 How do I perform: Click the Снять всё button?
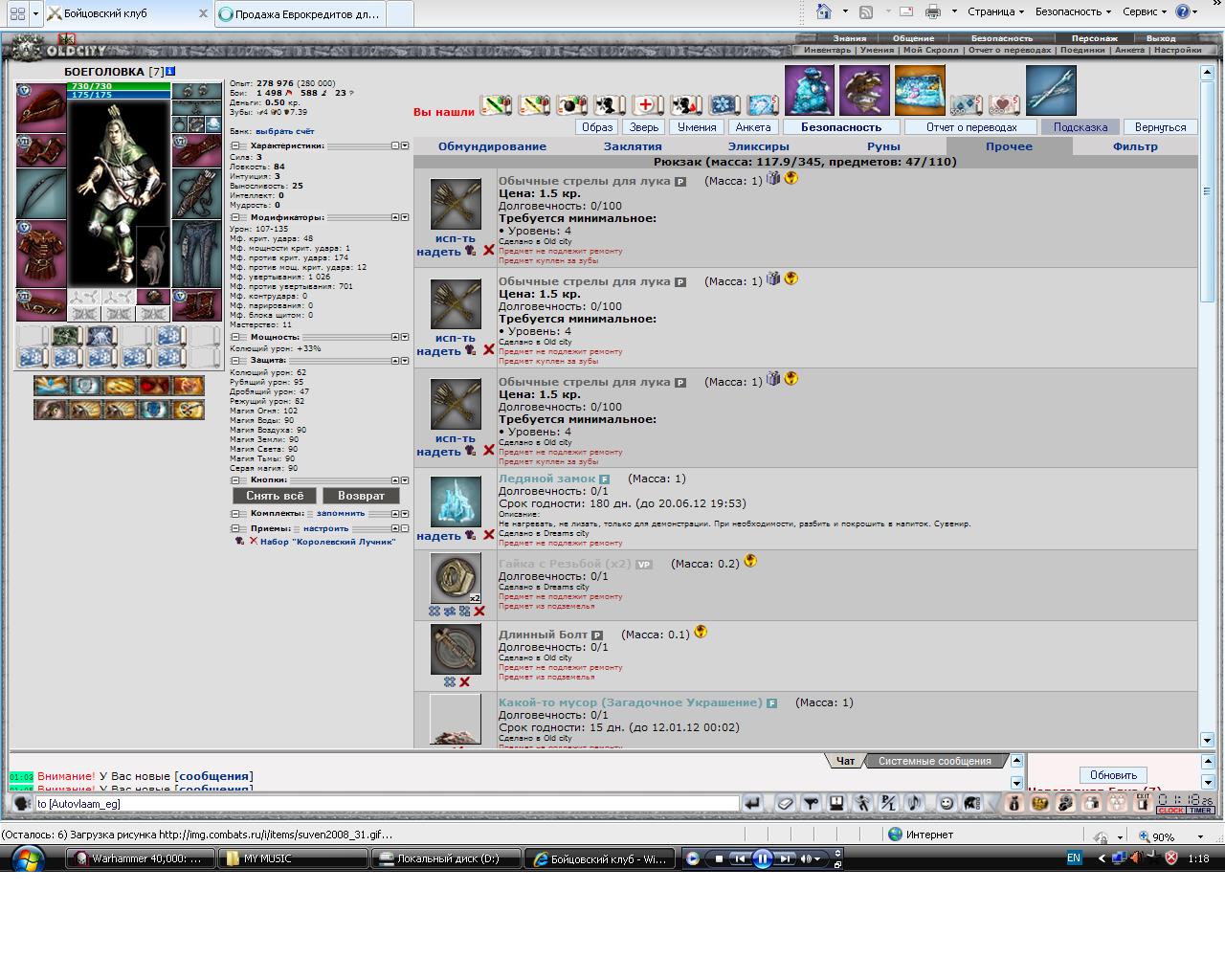click(x=275, y=495)
